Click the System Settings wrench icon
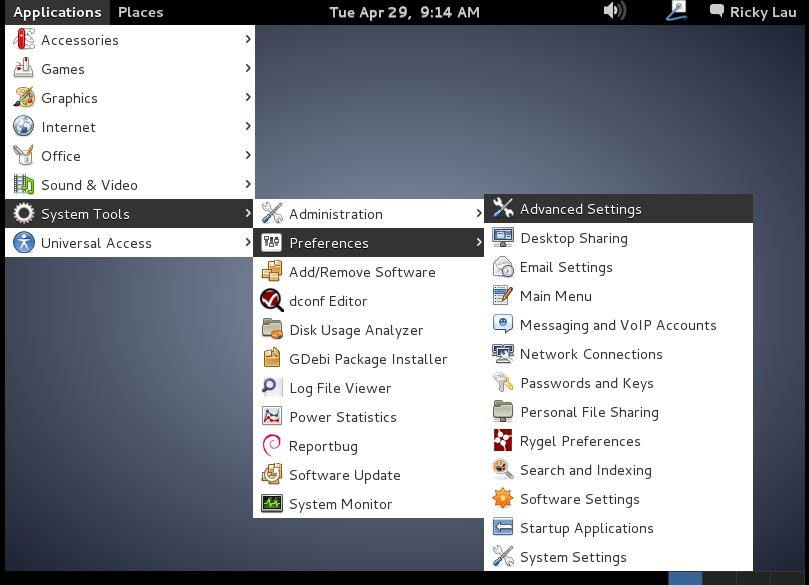The height and width of the screenshot is (585, 809). (503, 557)
